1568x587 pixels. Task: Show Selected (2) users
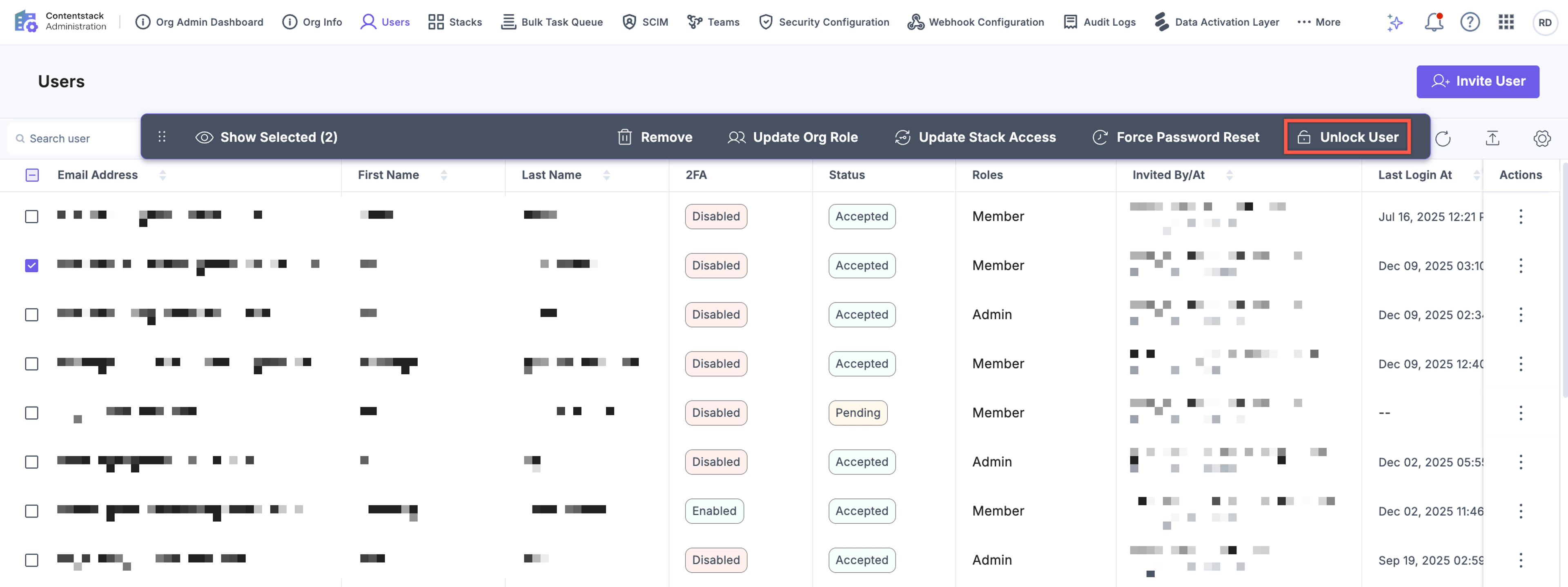266,138
